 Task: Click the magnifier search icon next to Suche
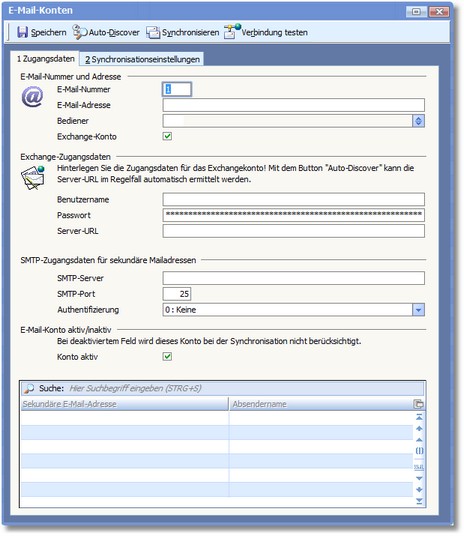pyautogui.click(x=29, y=388)
